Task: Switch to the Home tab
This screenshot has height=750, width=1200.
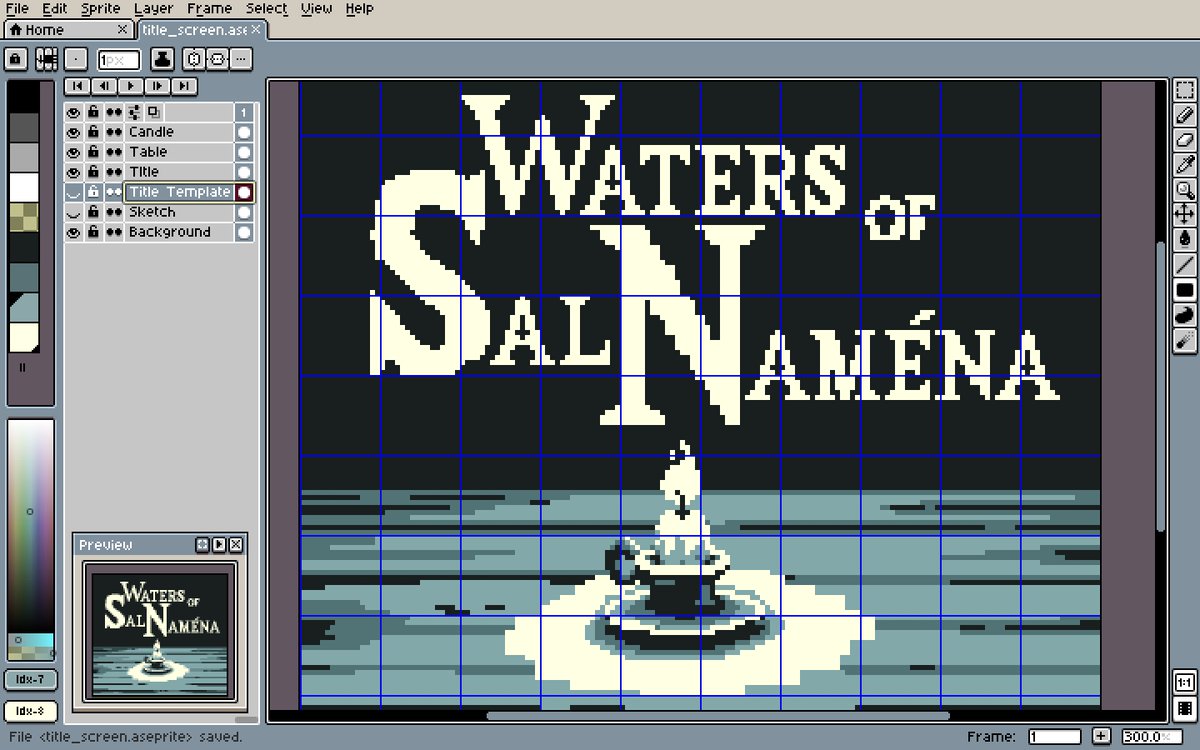Action: click(68, 30)
